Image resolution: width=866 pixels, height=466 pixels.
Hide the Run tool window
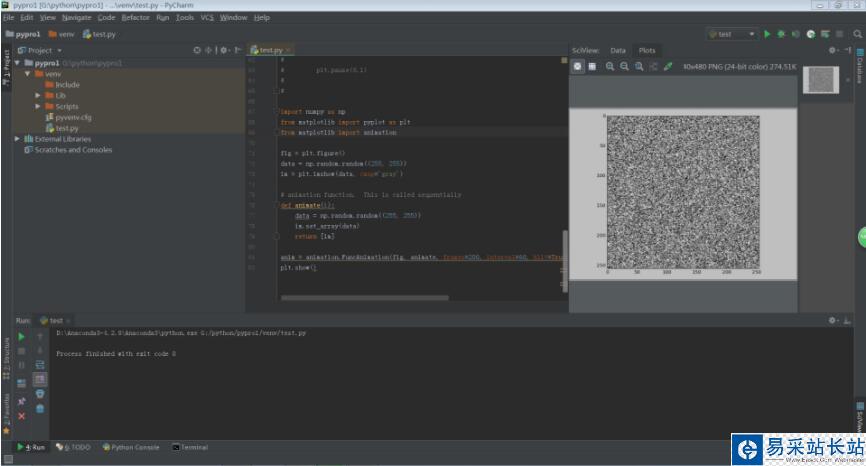pyautogui.click(x=847, y=320)
